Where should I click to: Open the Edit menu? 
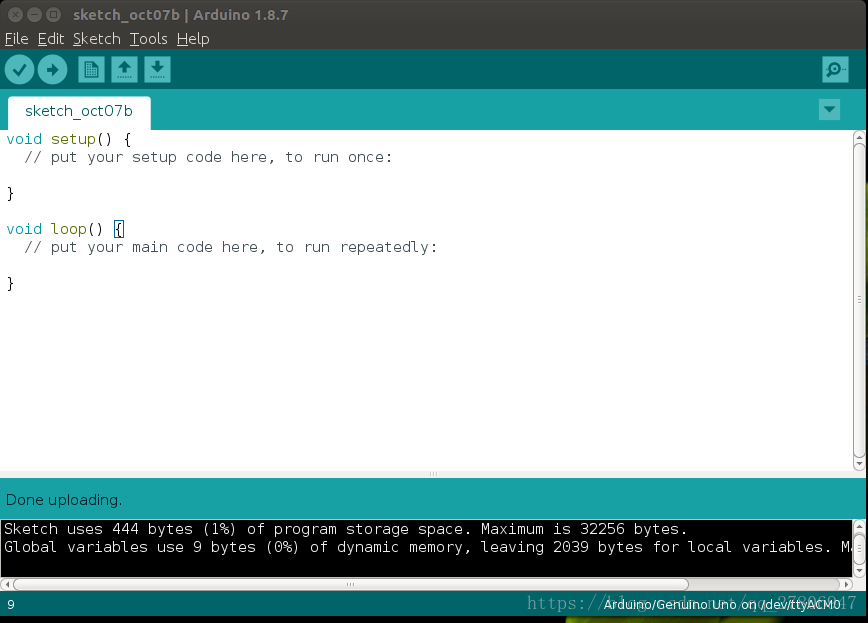(x=51, y=39)
